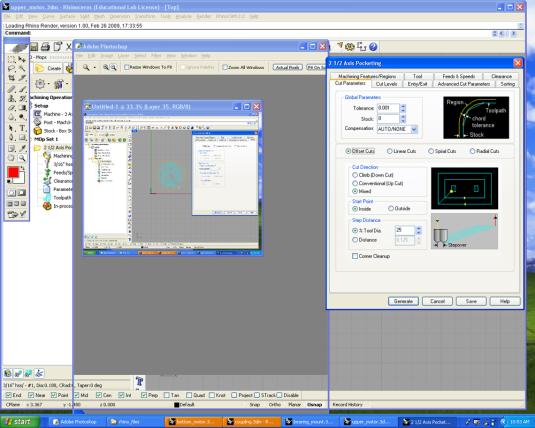Click the Save button in Pocketing dialog
535x428 pixels.
471,301
